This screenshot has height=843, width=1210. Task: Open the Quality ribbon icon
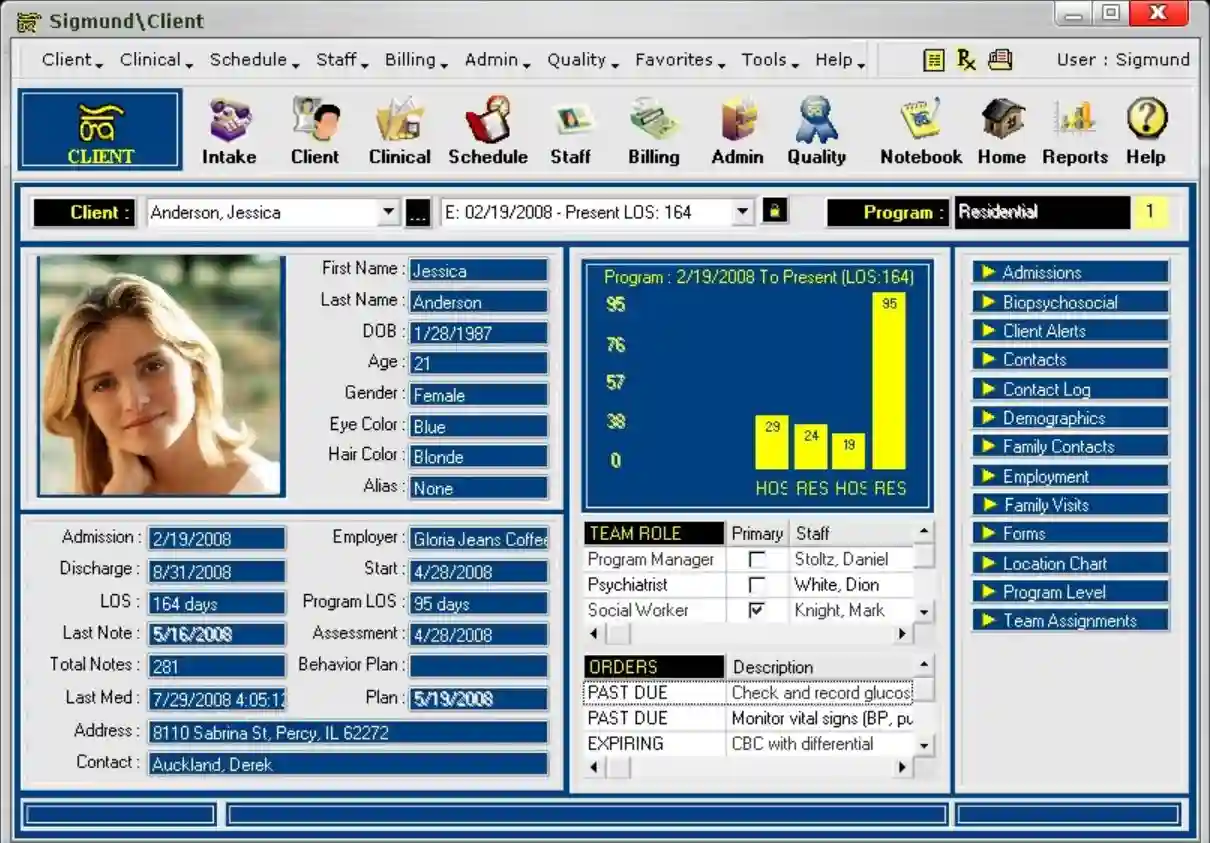[817, 128]
